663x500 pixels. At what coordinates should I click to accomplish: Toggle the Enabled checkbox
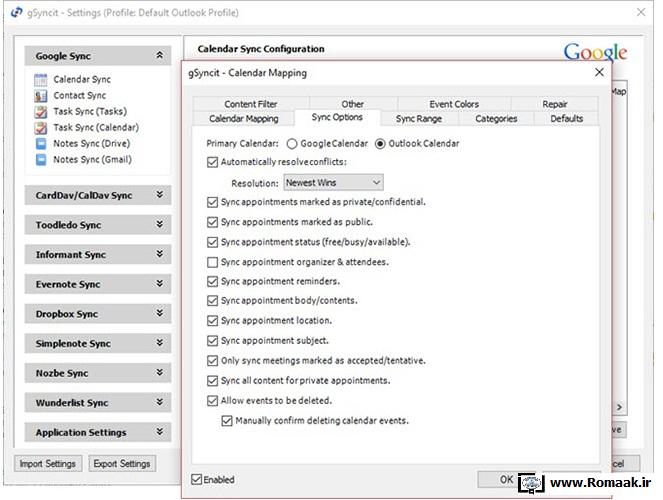(197, 480)
